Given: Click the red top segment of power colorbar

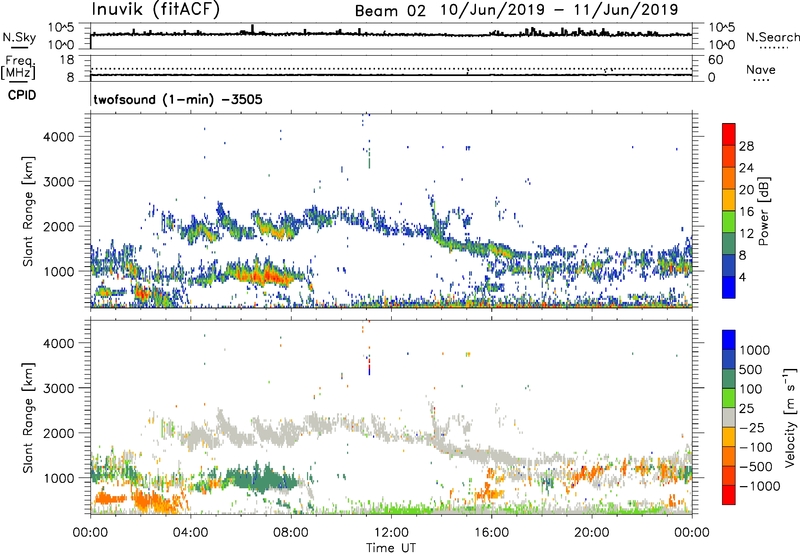Looking at the screenshot, I should [729, 134].
